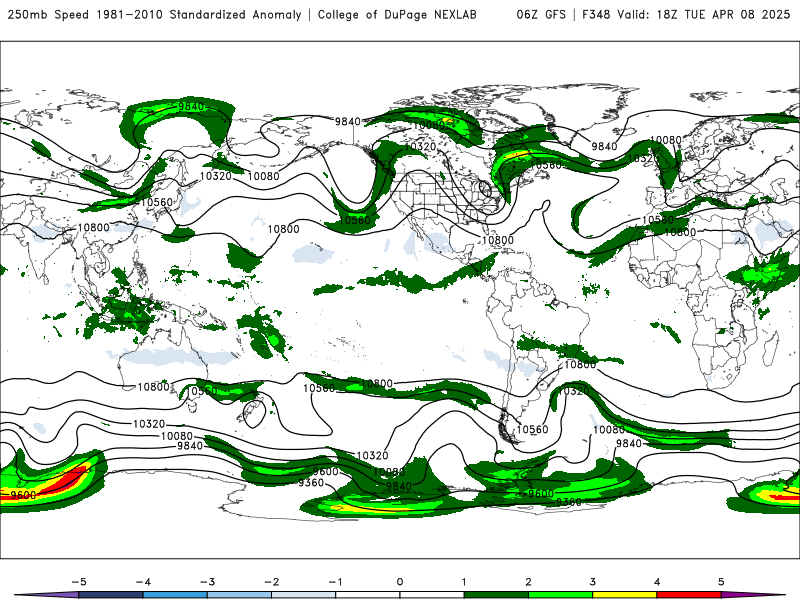Click the dark navy -5 to -4 legend segment
800x600 pixels.
(x=111, y=595)
